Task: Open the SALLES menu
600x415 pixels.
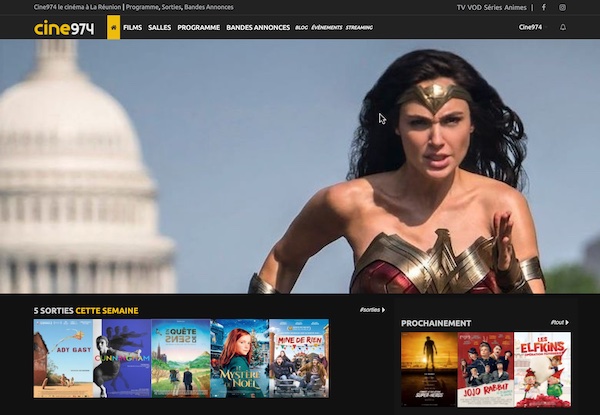Action: point(160,28)
